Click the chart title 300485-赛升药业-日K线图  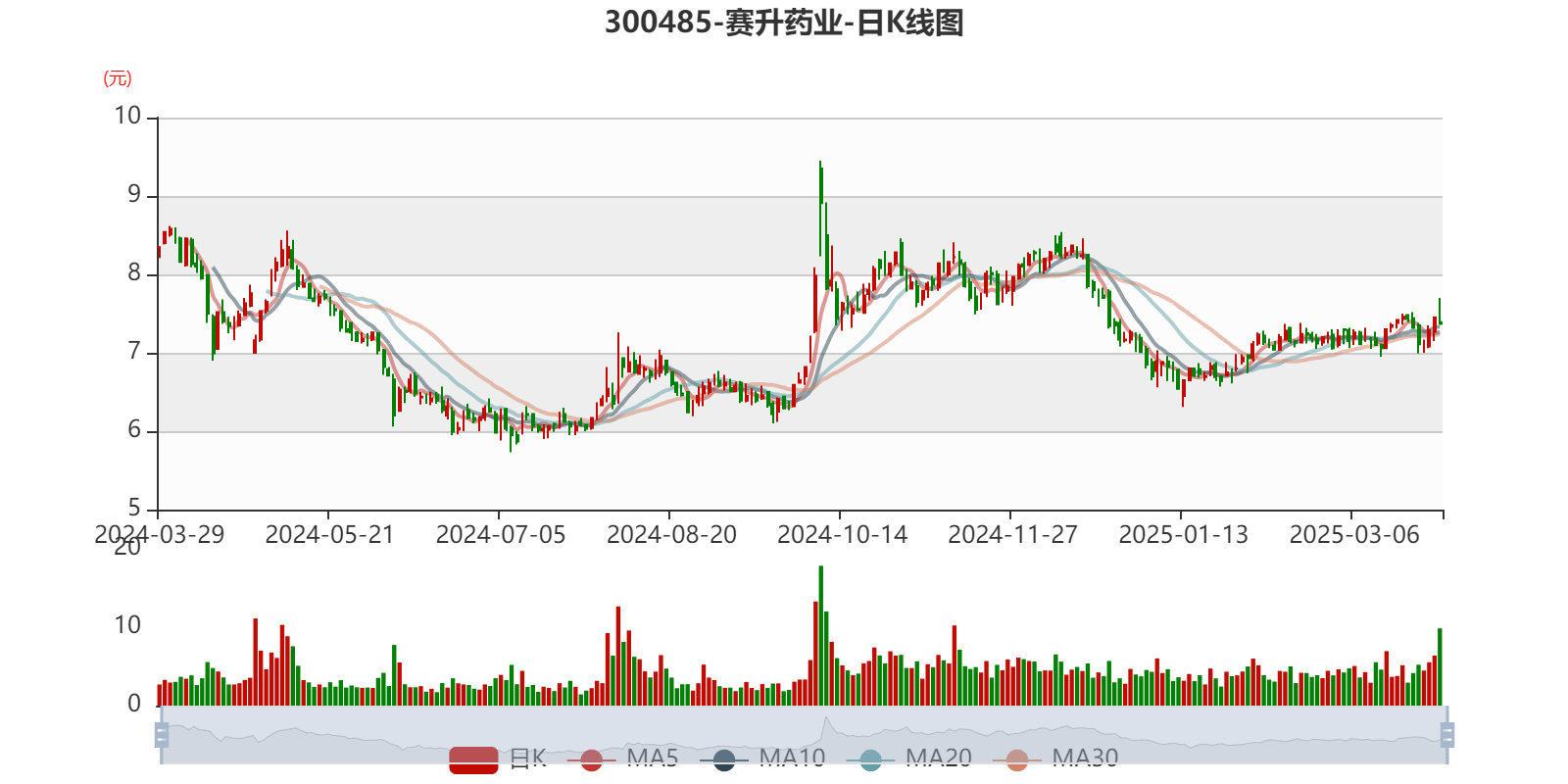tap(784, 23)
